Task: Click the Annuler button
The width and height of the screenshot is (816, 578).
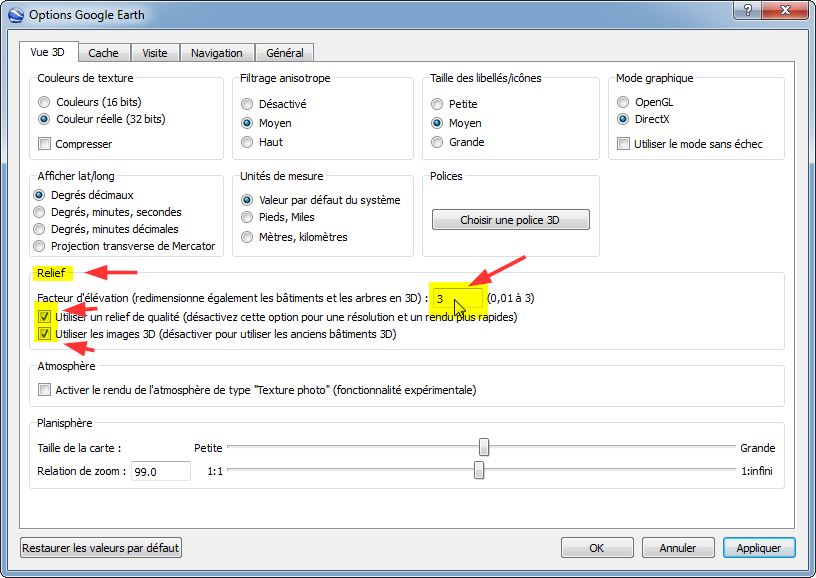Action: point(678,548)
